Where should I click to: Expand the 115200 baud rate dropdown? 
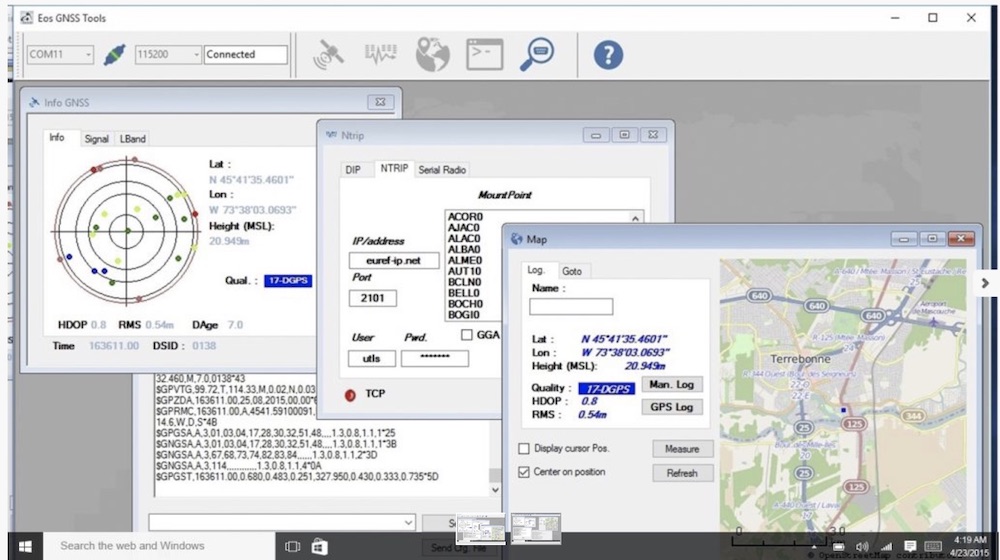pos(196,55)
